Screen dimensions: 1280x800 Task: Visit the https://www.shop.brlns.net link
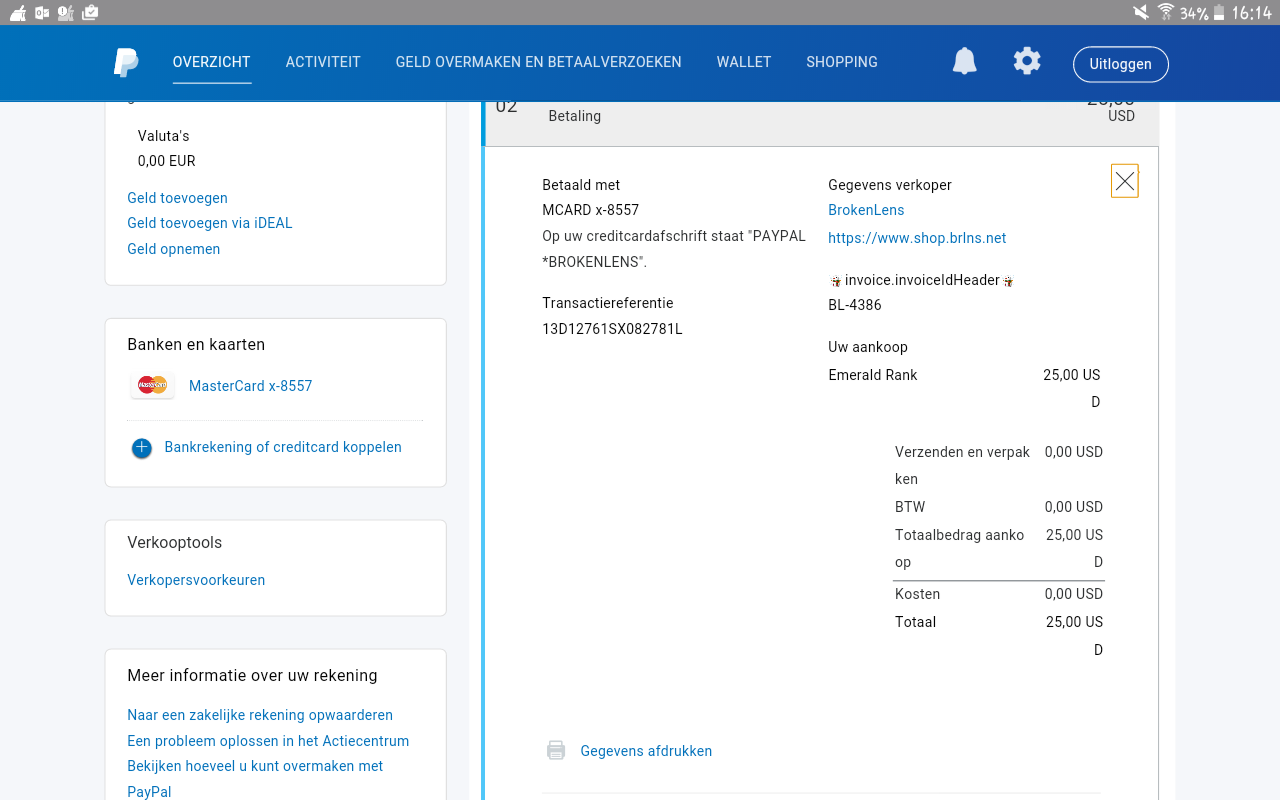pos(917,238)
